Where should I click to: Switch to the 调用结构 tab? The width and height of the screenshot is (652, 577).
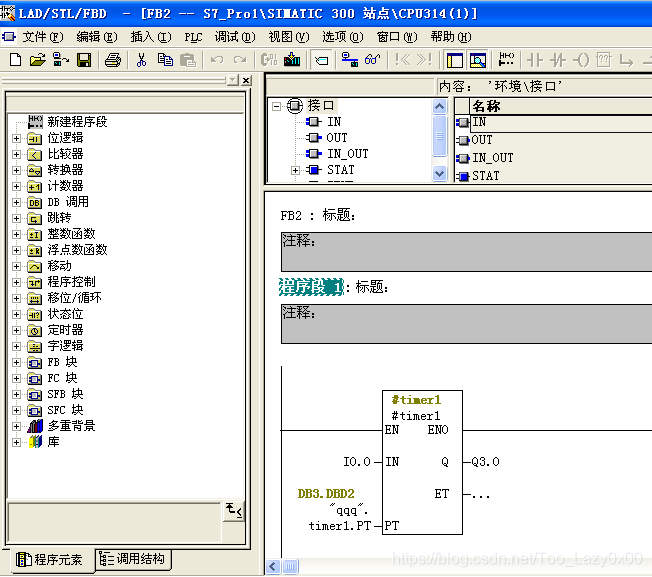133,559
